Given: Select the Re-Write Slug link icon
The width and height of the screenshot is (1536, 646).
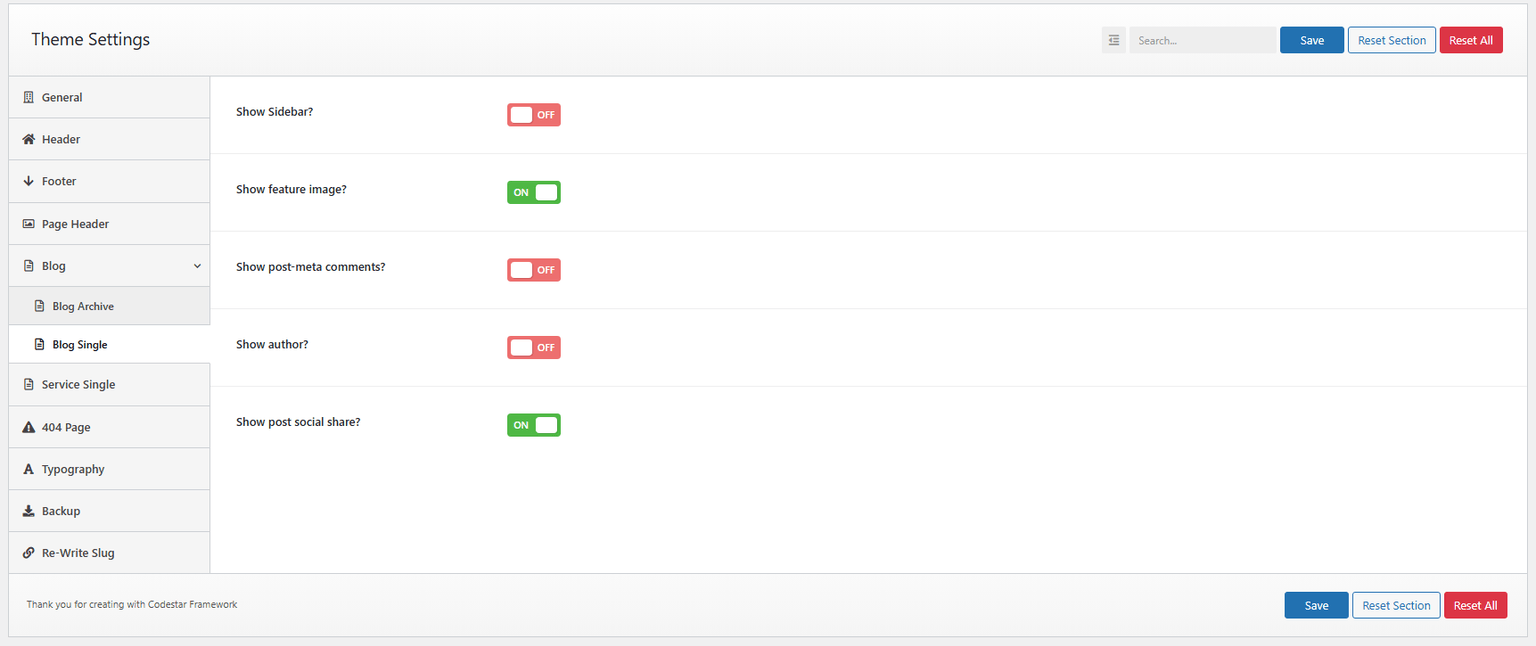Looking at the screenshot, I should click(x=28, y=552).
